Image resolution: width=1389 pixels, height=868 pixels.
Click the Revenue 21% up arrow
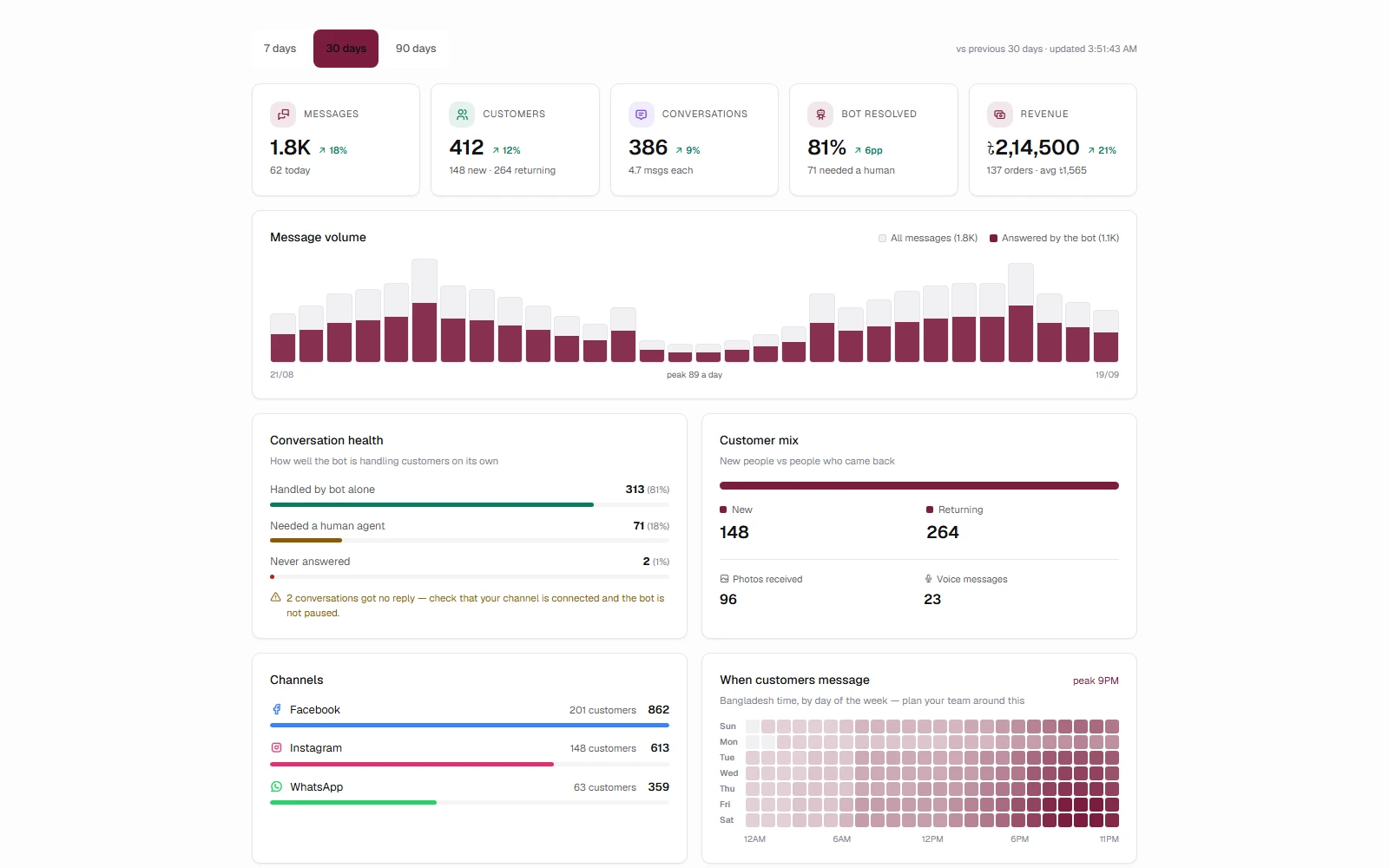tap(1091, 150)
